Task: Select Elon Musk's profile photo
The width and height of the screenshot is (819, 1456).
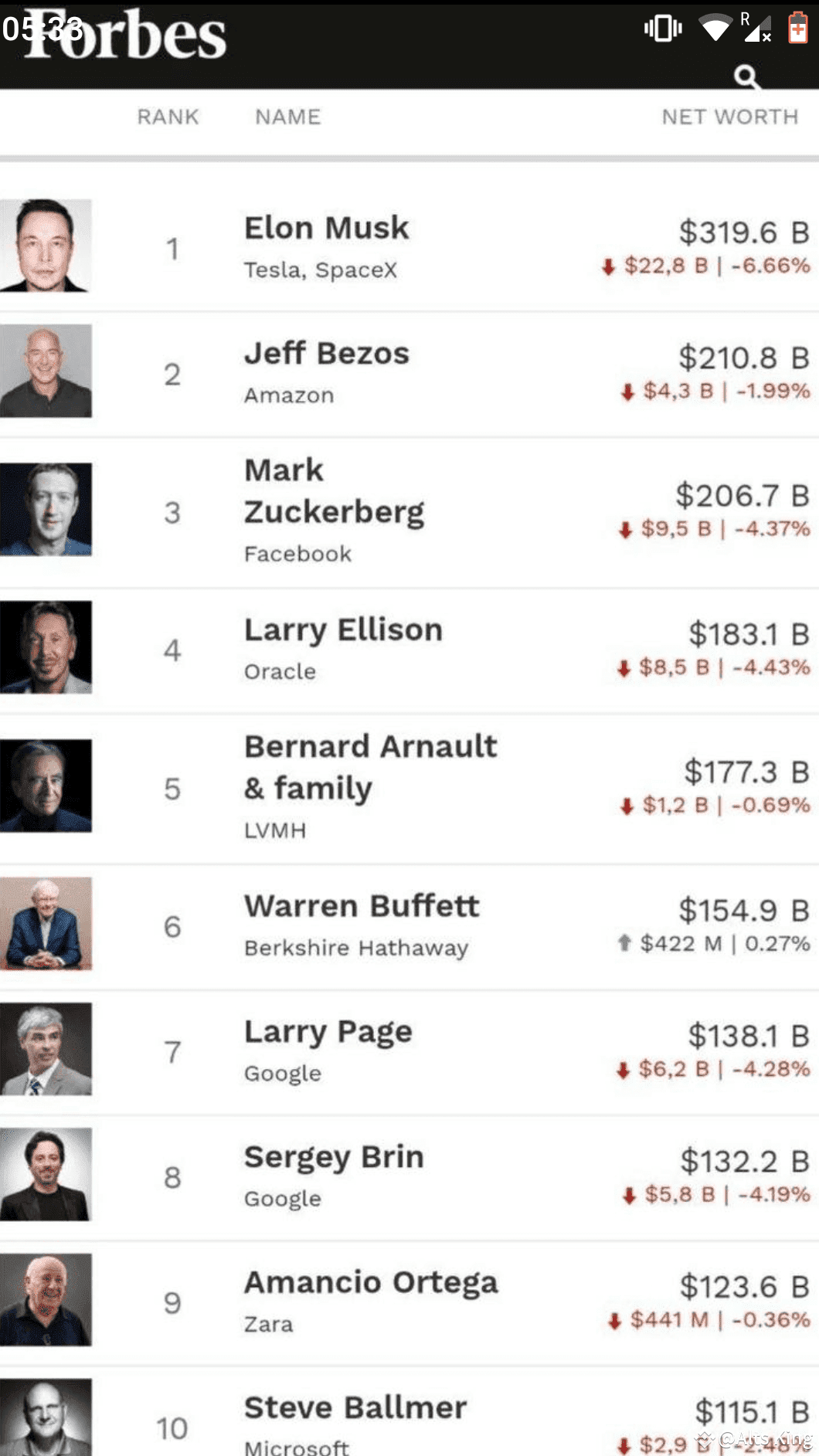Action: 47,247
